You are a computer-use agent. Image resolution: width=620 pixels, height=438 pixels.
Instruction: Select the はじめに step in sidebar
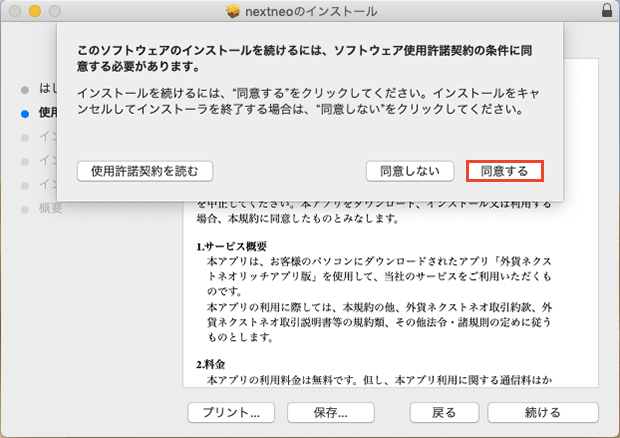point(46,89)
